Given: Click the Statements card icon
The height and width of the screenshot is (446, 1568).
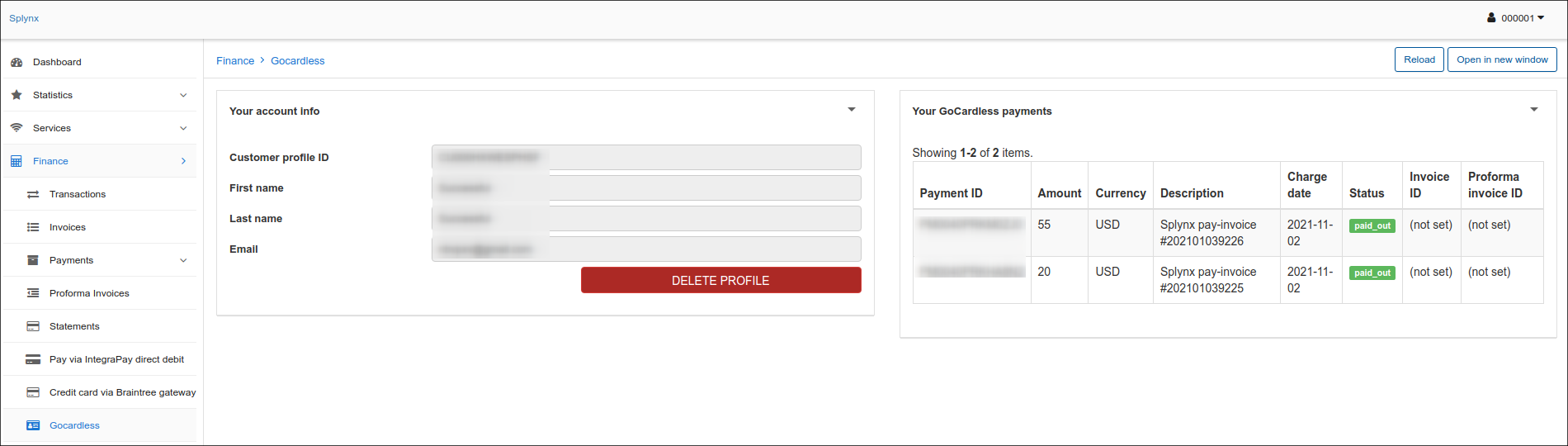Looking at the screenshot, I should 33,326.
